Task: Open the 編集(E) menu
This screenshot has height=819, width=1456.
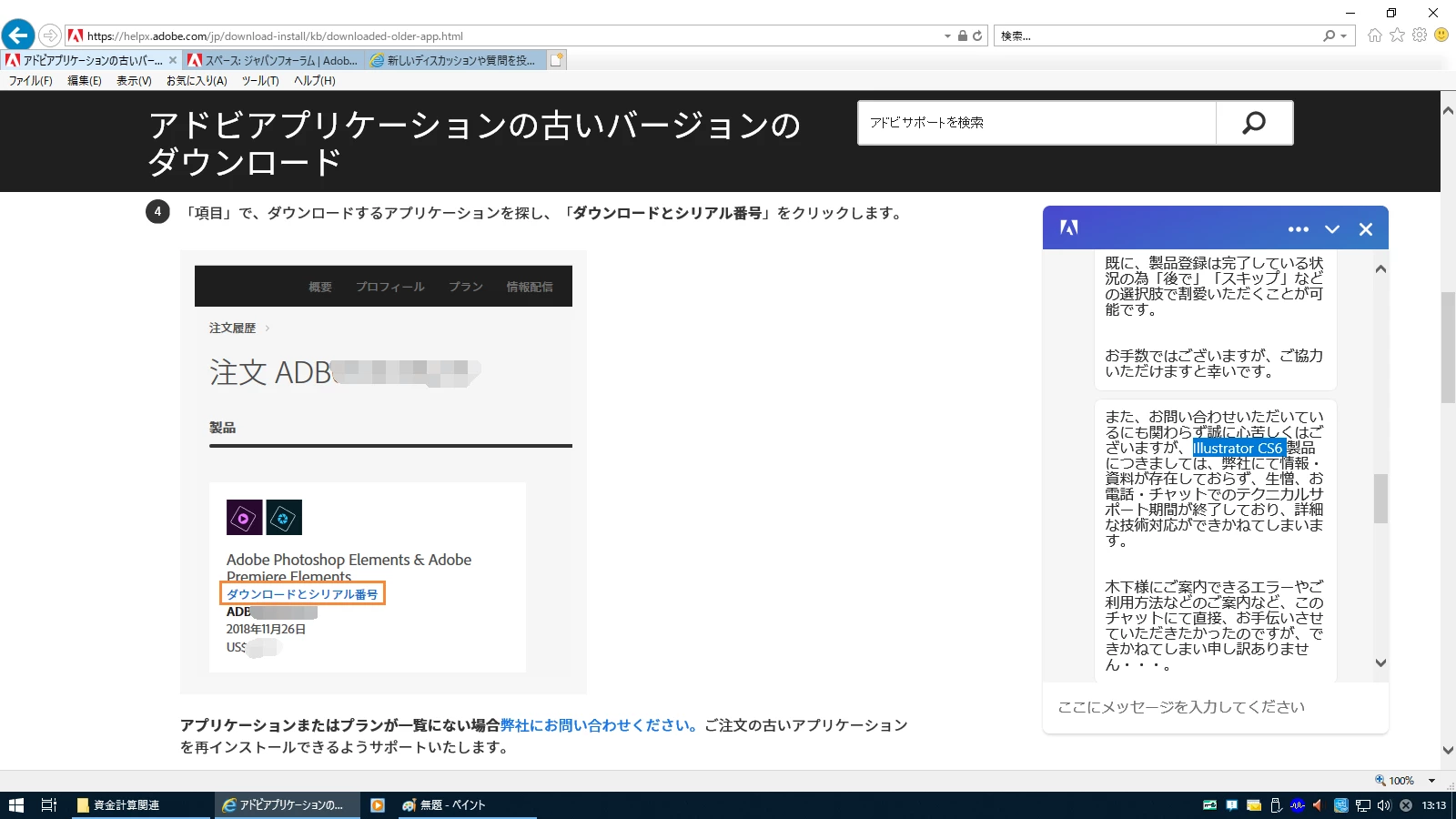Action: coord(85,81)
